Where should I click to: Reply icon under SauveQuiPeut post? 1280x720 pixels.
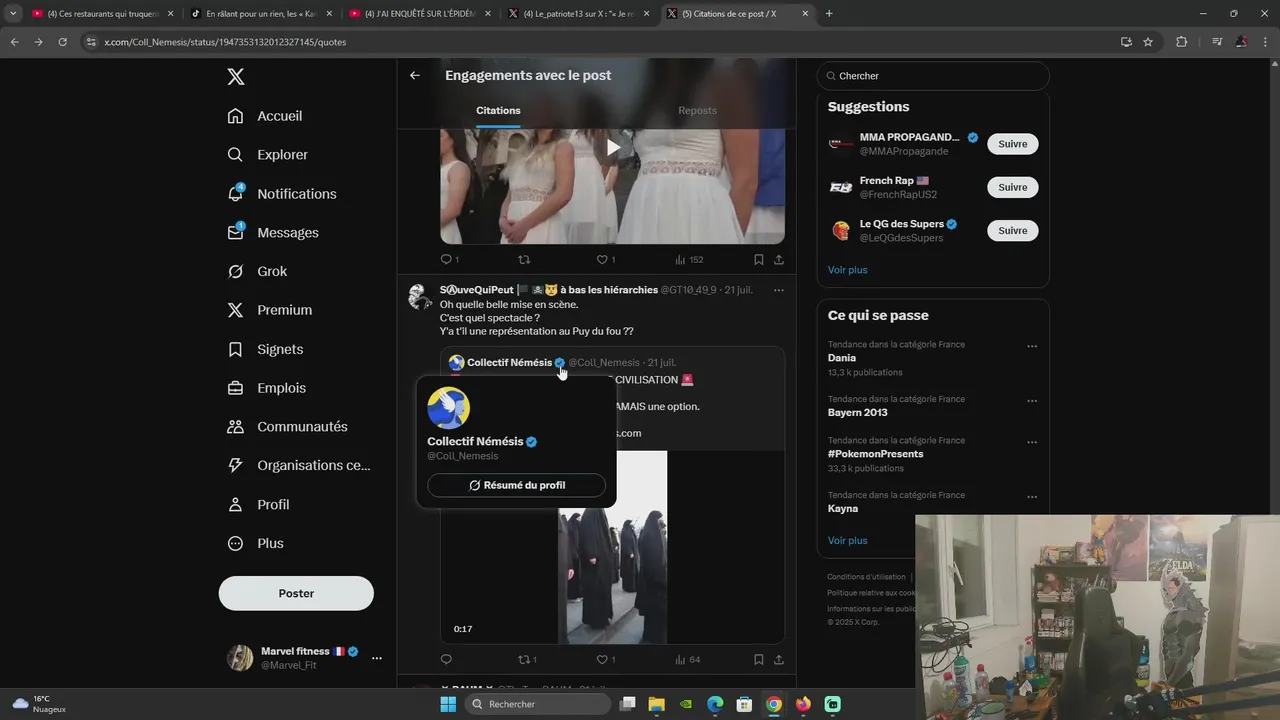(x=446, y=660)
